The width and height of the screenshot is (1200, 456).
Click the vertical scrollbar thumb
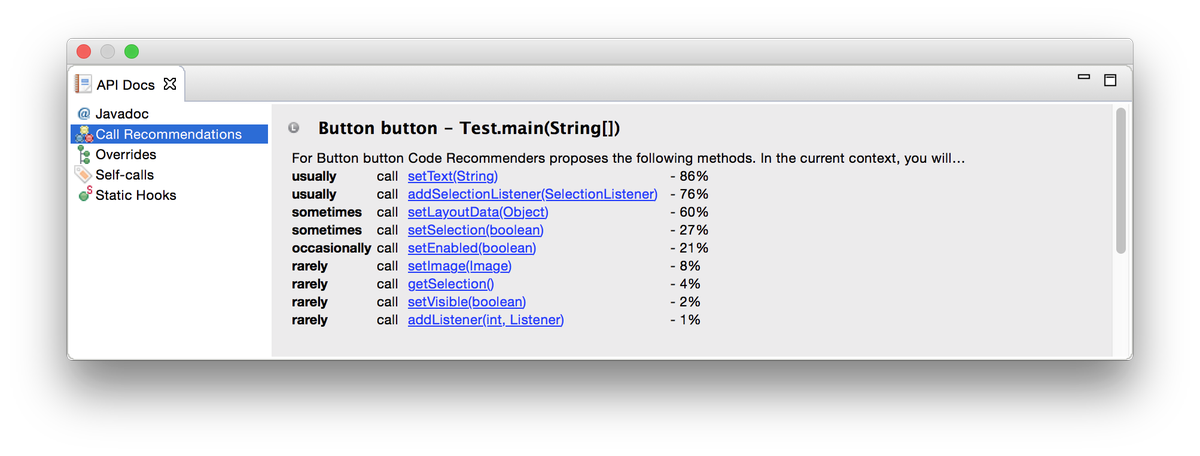coord(1121,180)
